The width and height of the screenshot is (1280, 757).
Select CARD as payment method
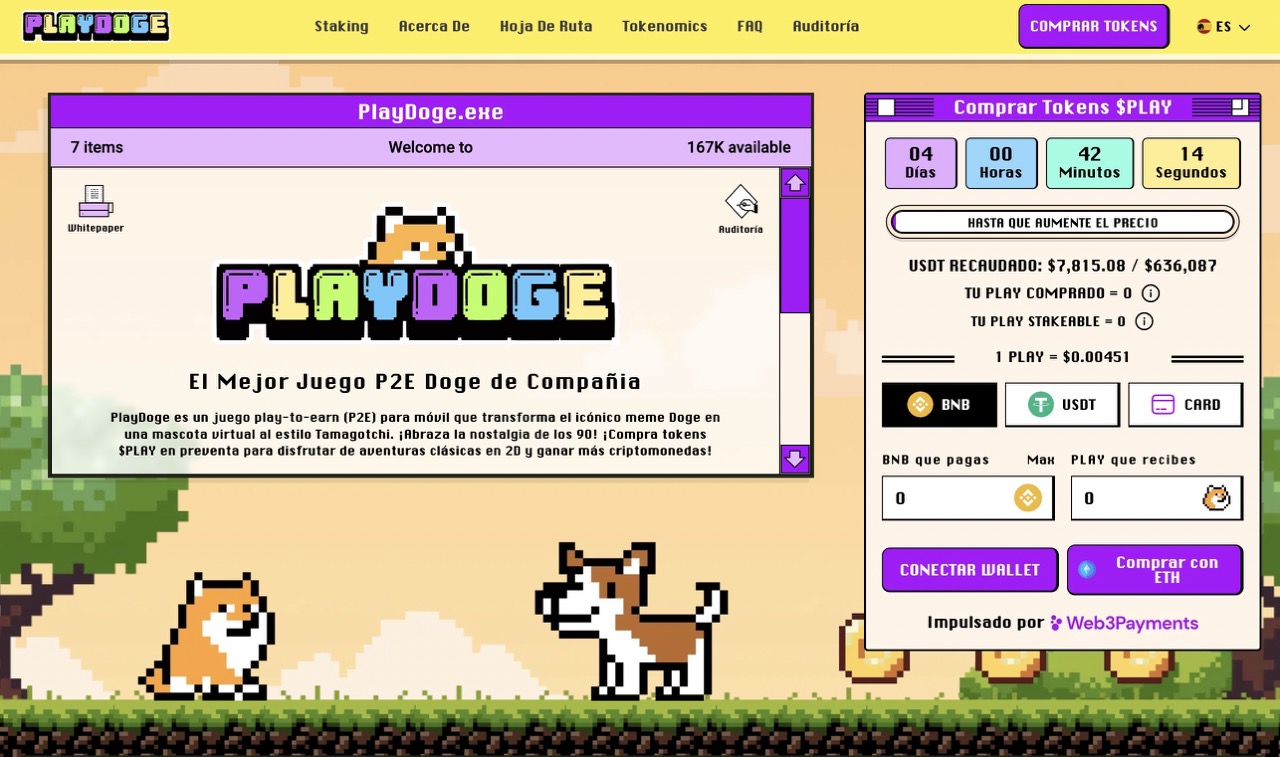pos(1186,404)
